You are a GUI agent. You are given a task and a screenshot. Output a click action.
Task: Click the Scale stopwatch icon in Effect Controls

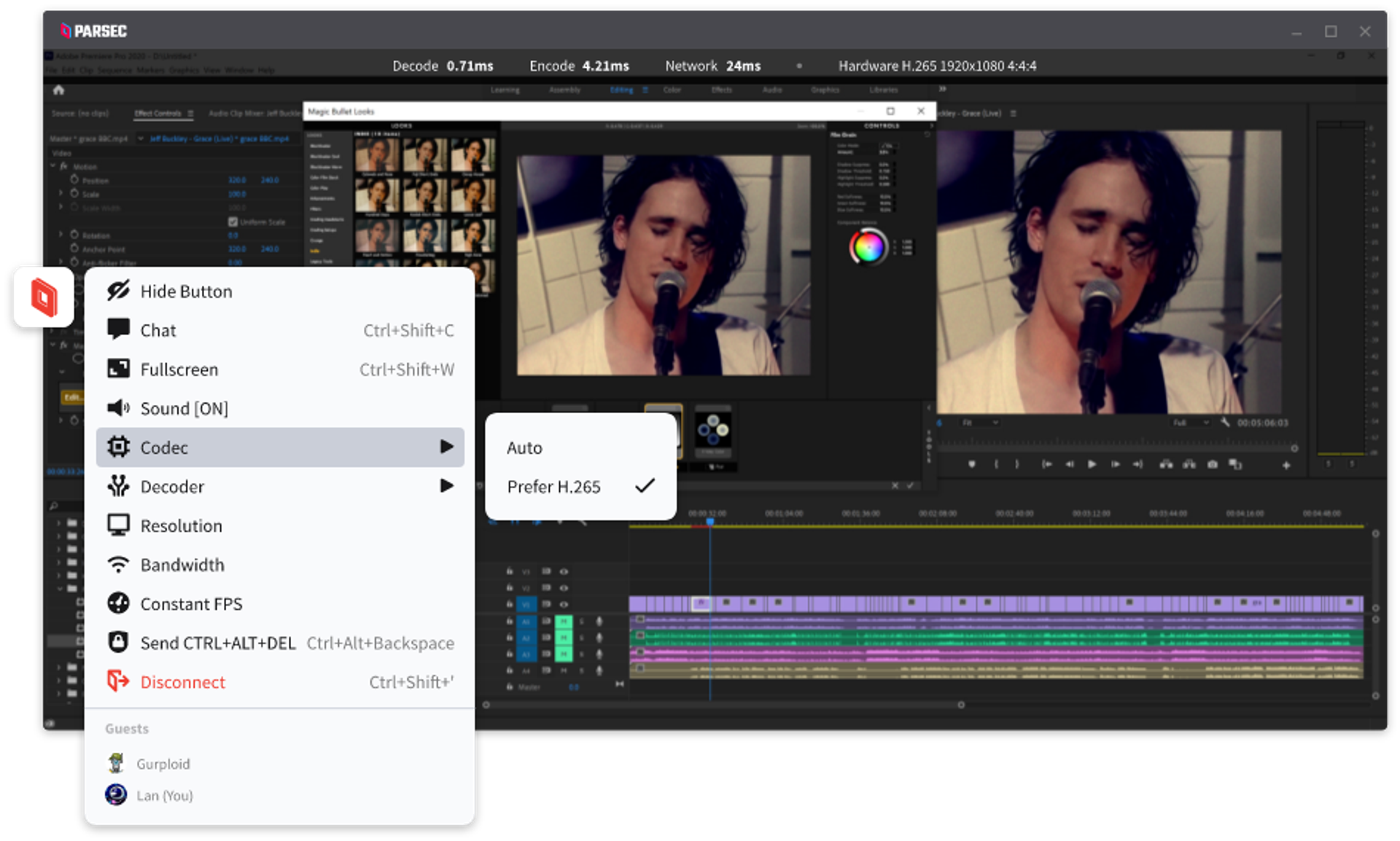tap(74, 194)
